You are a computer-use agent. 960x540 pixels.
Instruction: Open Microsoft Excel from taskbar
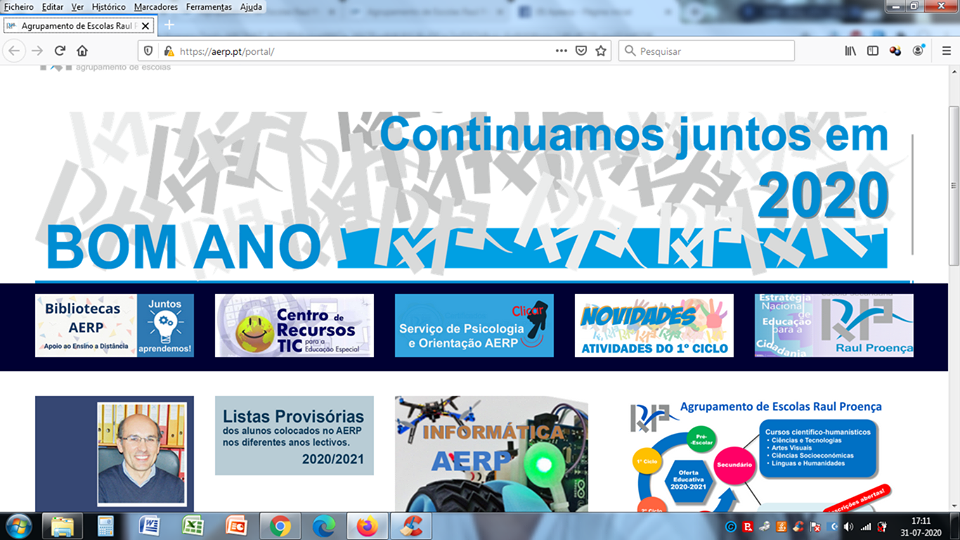click(x=192, y=527)
